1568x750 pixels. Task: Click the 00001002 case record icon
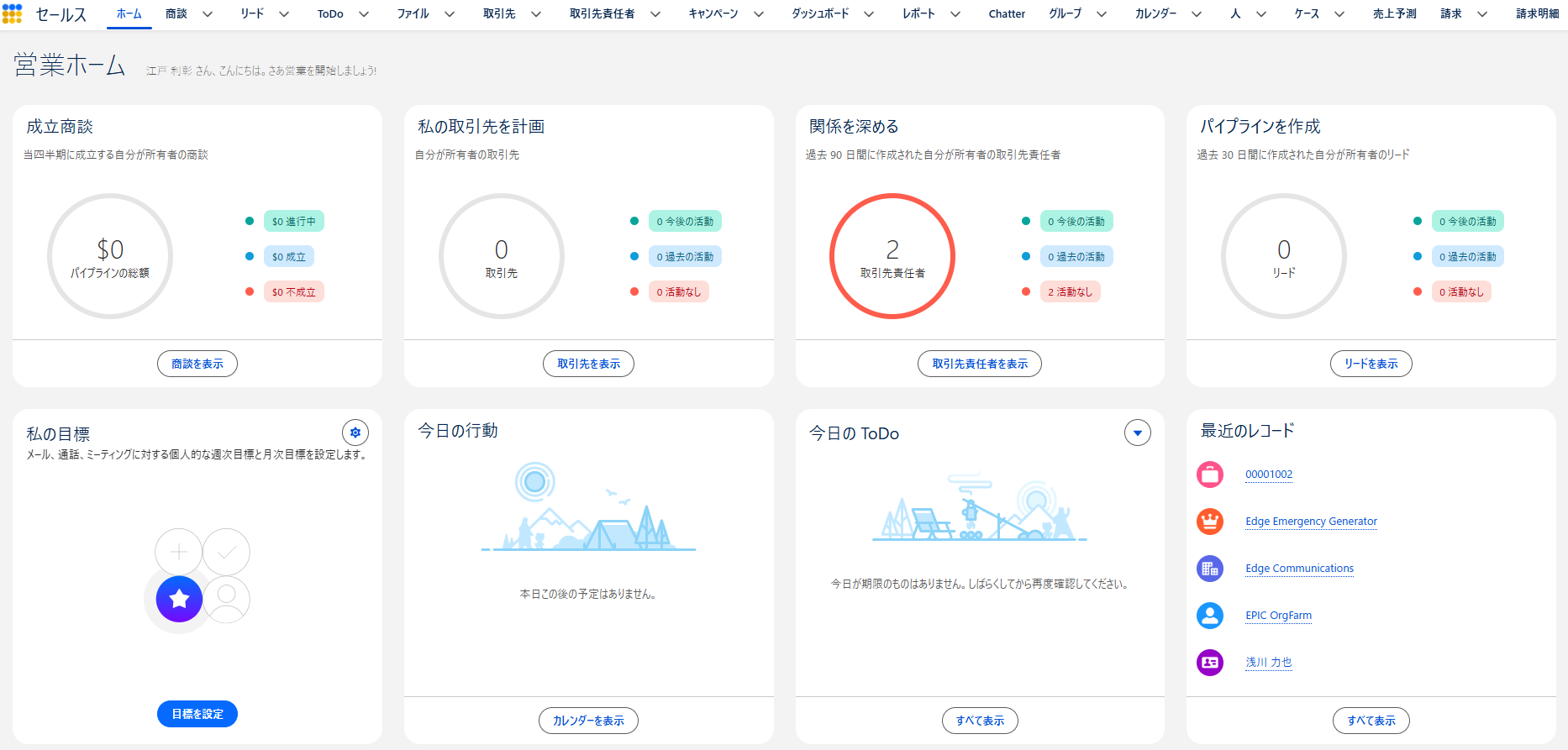1210,475
